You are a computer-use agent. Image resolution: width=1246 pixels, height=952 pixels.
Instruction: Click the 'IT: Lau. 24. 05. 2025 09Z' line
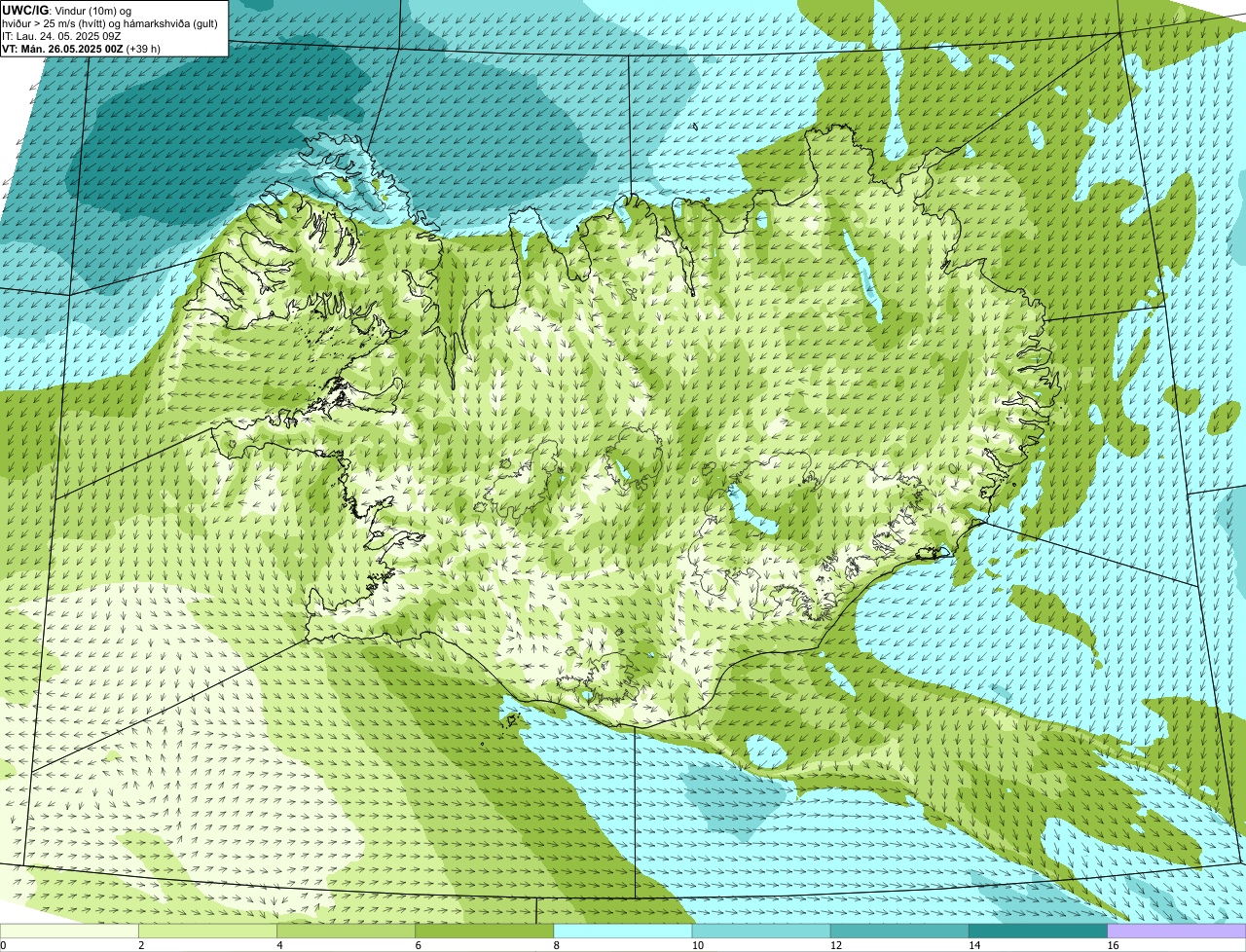click(x=61, y=36)
